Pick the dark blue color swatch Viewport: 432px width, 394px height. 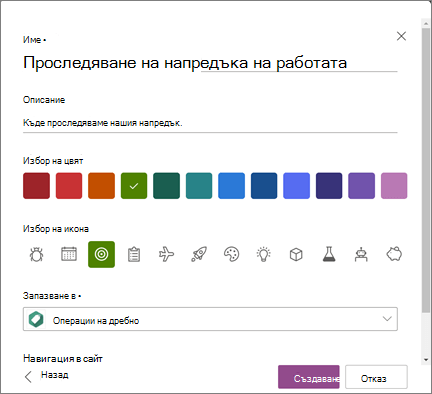(x=264, y=186)
